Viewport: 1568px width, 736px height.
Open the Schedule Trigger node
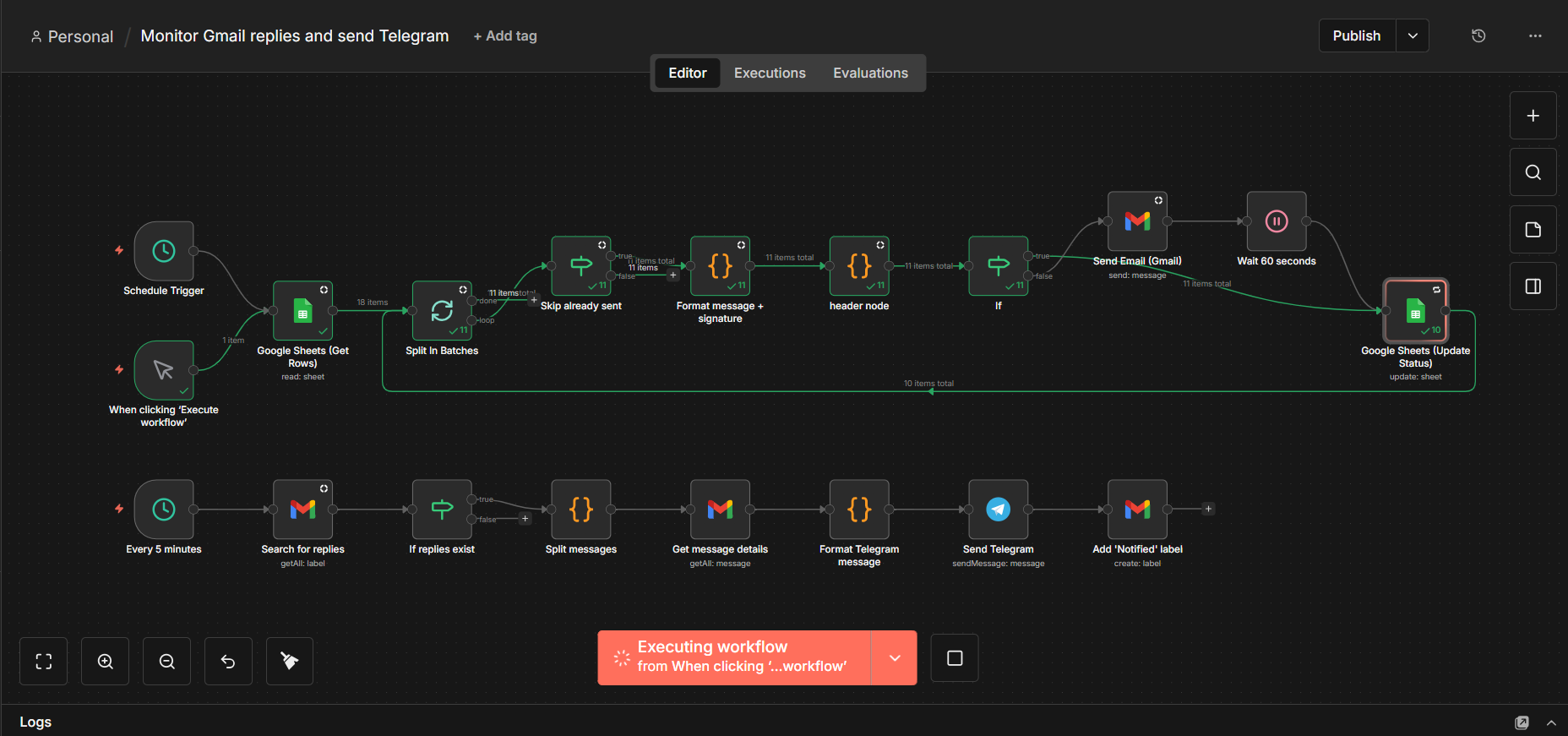[164, 251]
